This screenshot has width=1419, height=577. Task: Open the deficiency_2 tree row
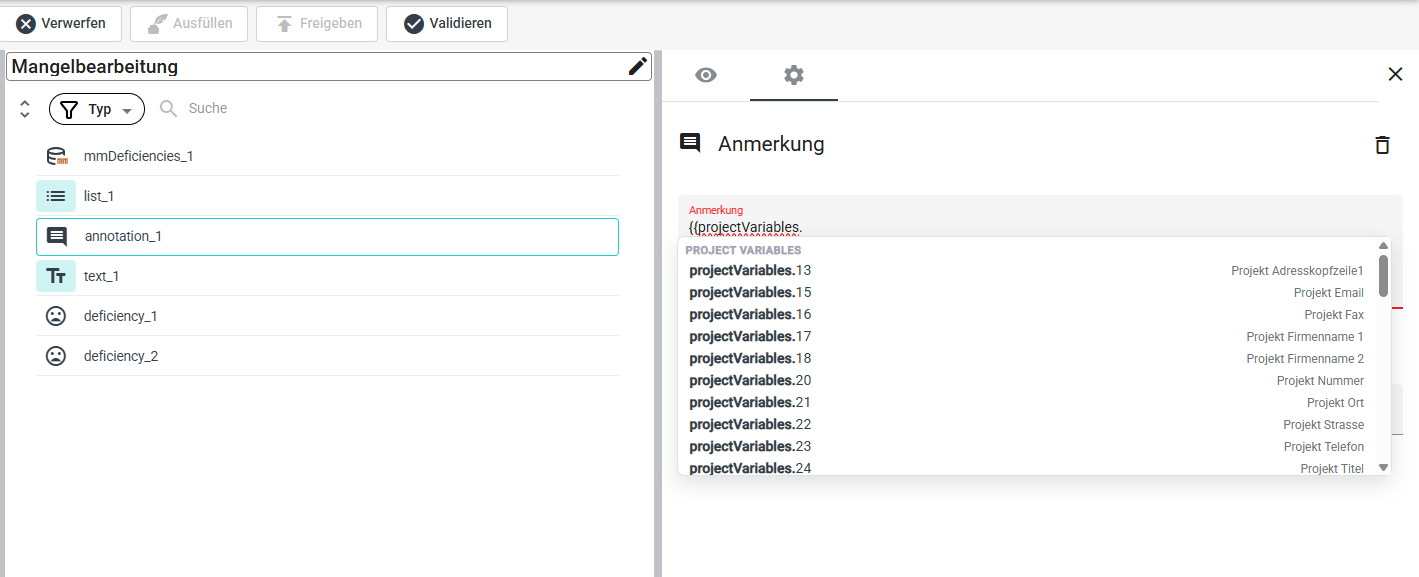coord(327,356)
